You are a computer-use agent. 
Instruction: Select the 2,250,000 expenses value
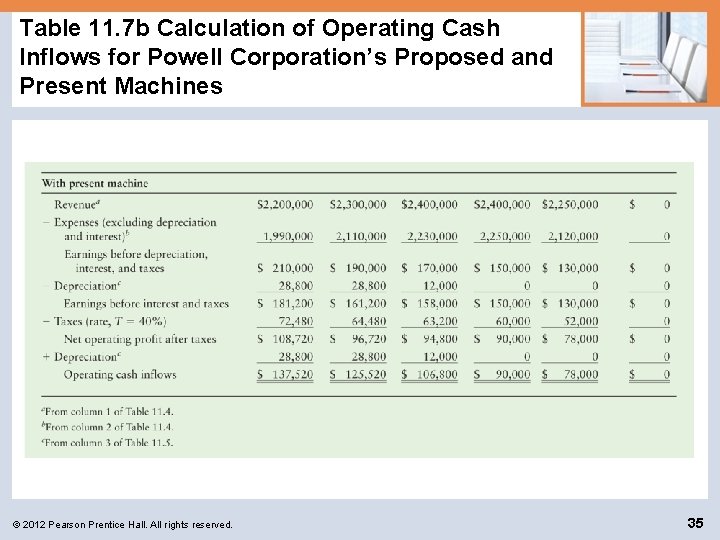pos(505,236)
